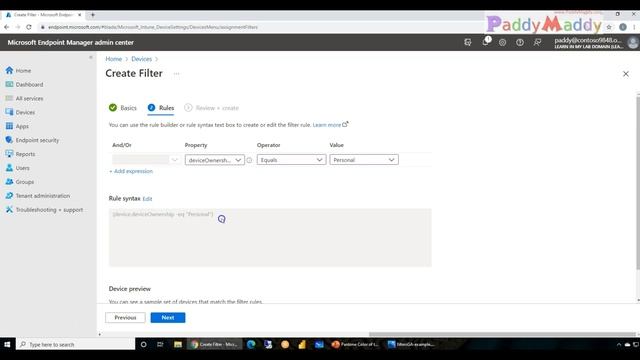Click the vertical scrollbar of the blade

pyautogui.click(x=638, y=184)
